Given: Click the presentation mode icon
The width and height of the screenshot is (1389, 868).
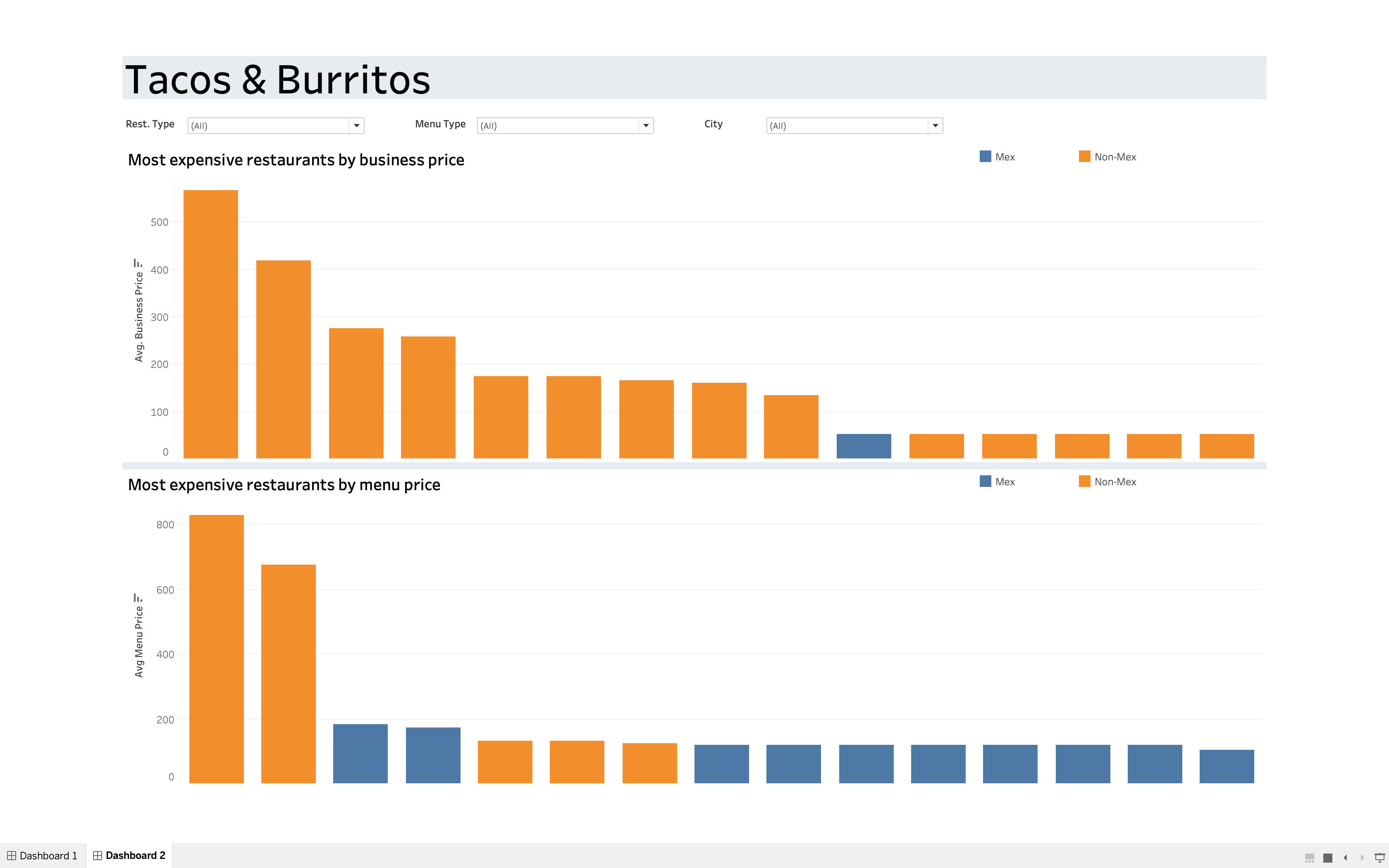Looking at the screenshot, I should tap(1379, 857).
